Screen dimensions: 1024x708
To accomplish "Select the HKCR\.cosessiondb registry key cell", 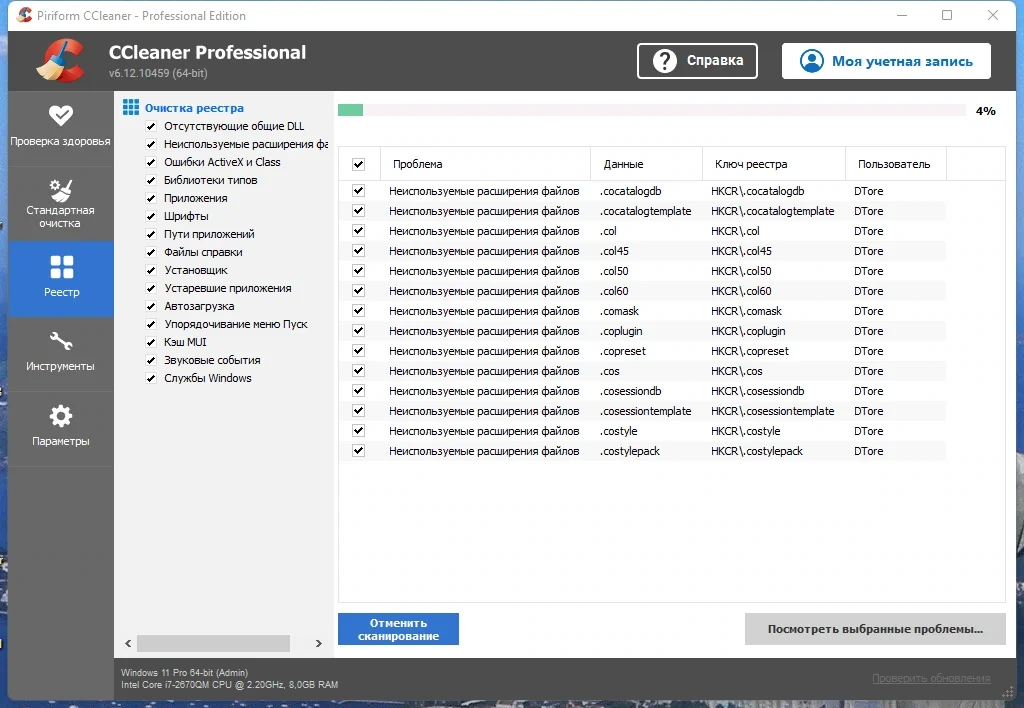I will (758, 391).
